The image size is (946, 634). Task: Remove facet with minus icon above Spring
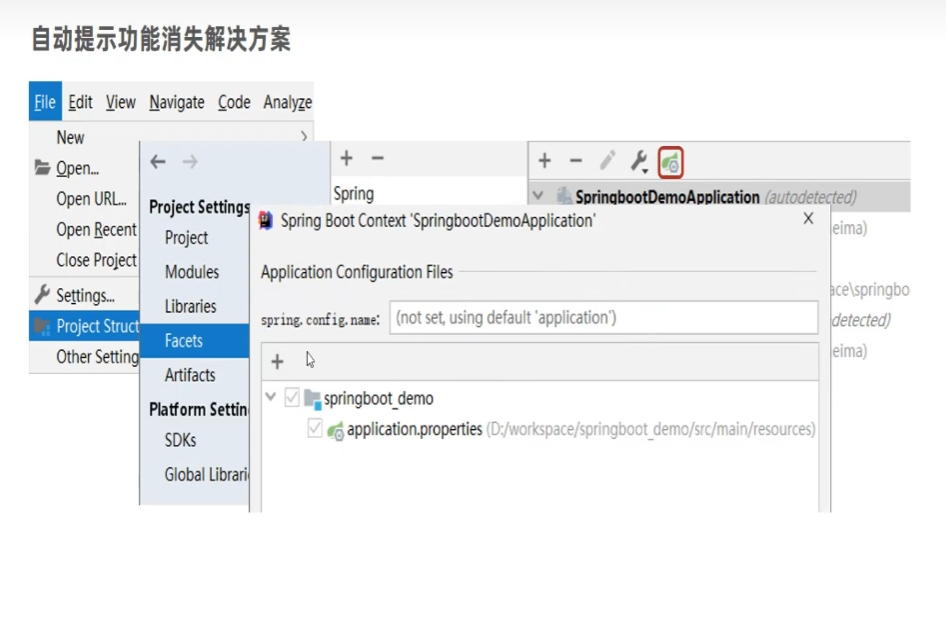378,159
